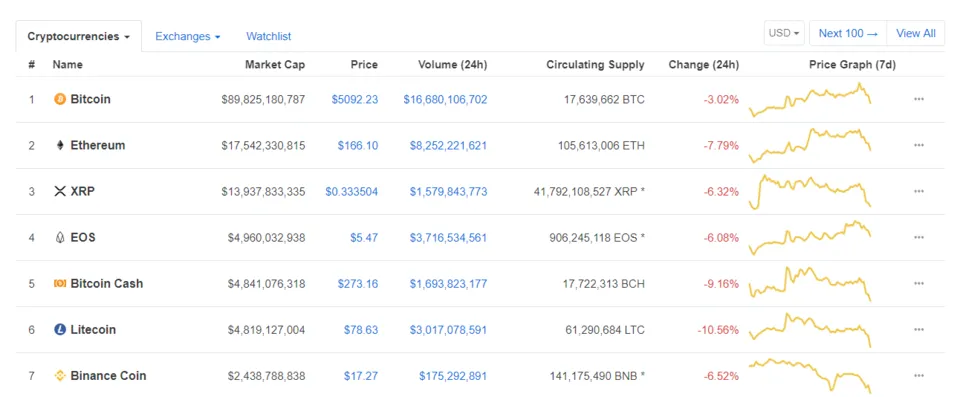Click the View All button

tap(916, 33)
